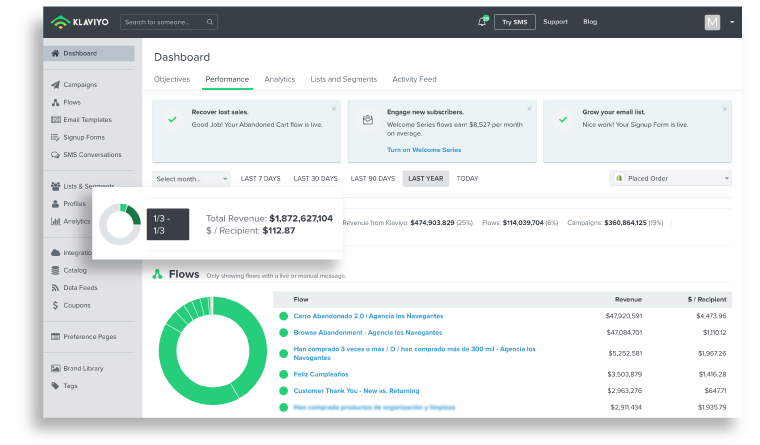This screenshot has width=760, height=445.
Task: Click the Campaigns paper plane icon
Action: (x=55, y=84)
